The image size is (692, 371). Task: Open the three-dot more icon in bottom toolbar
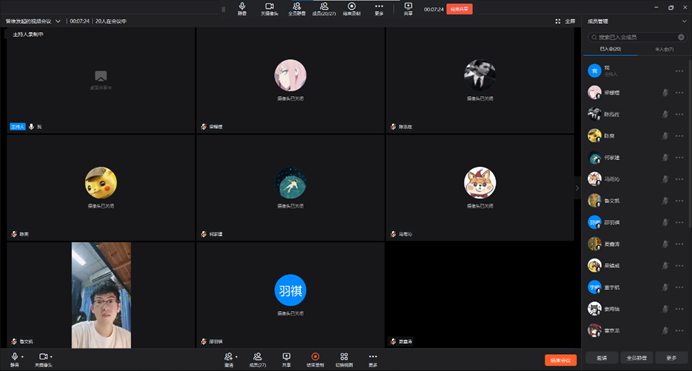pos(373,356)
